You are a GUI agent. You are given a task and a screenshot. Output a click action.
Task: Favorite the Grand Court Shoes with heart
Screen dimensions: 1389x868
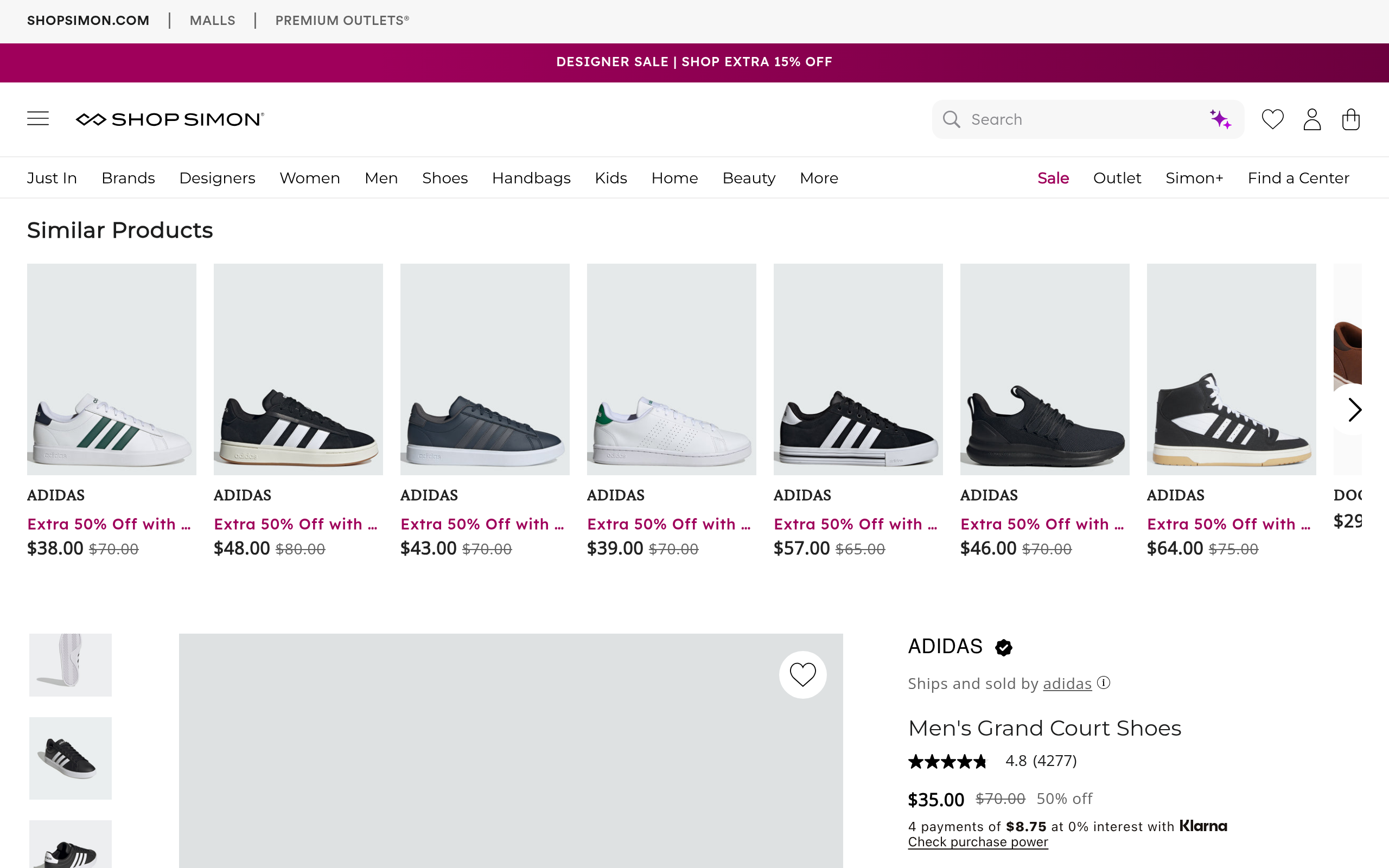coord(802,674)
